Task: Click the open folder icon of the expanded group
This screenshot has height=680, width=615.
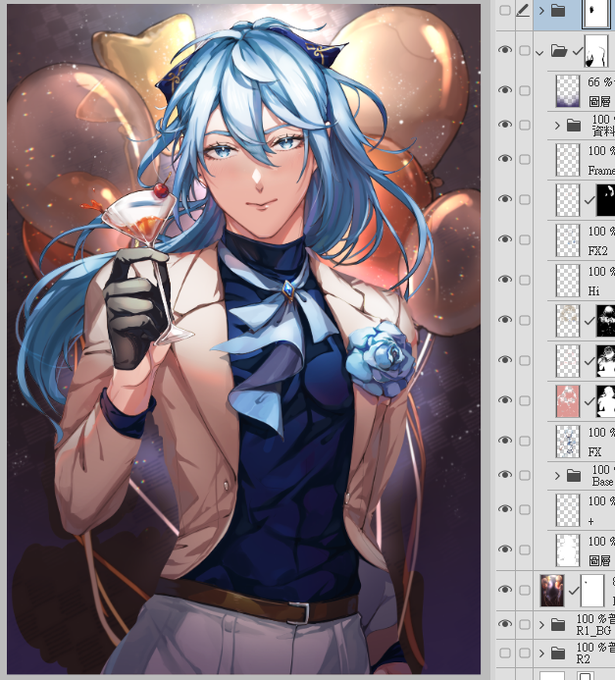Action: pyautogui.click(x=559, y=51)
